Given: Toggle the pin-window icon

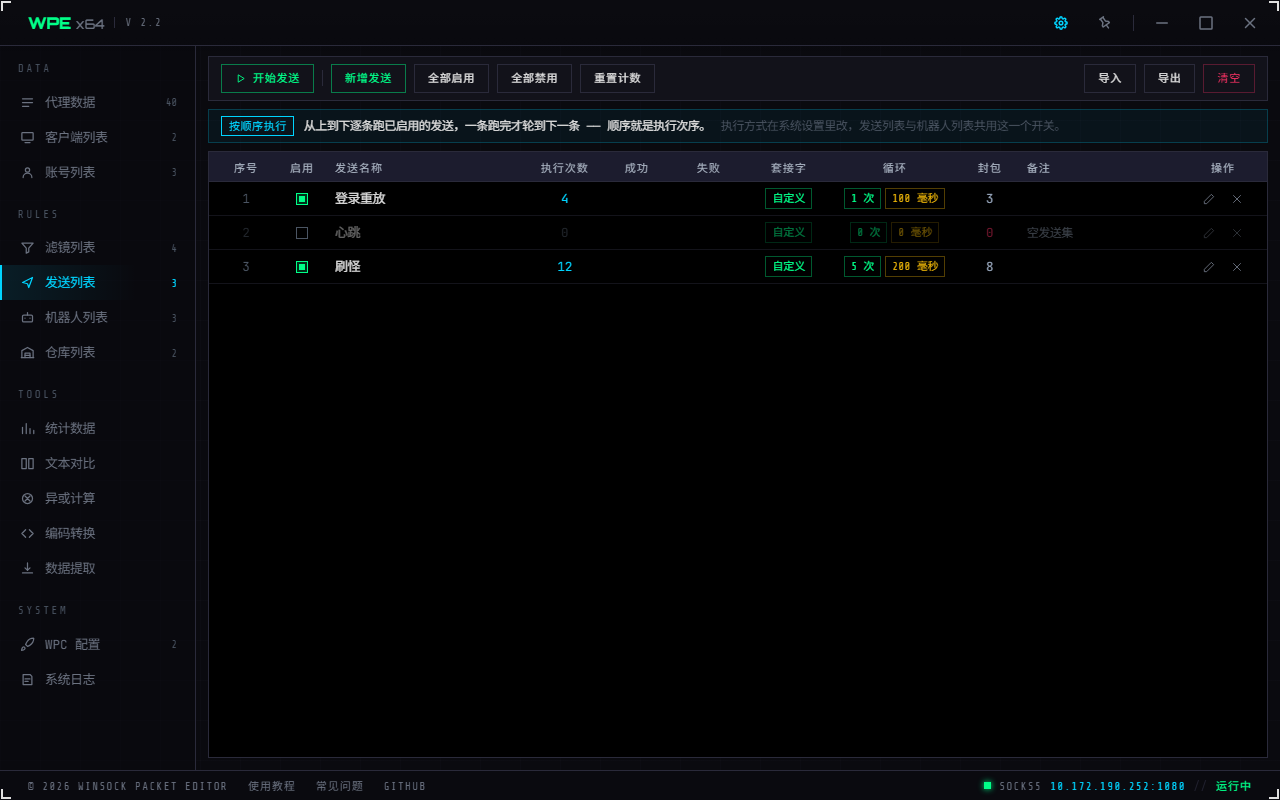Looking at the screenshot, I should pos(1105,23).
